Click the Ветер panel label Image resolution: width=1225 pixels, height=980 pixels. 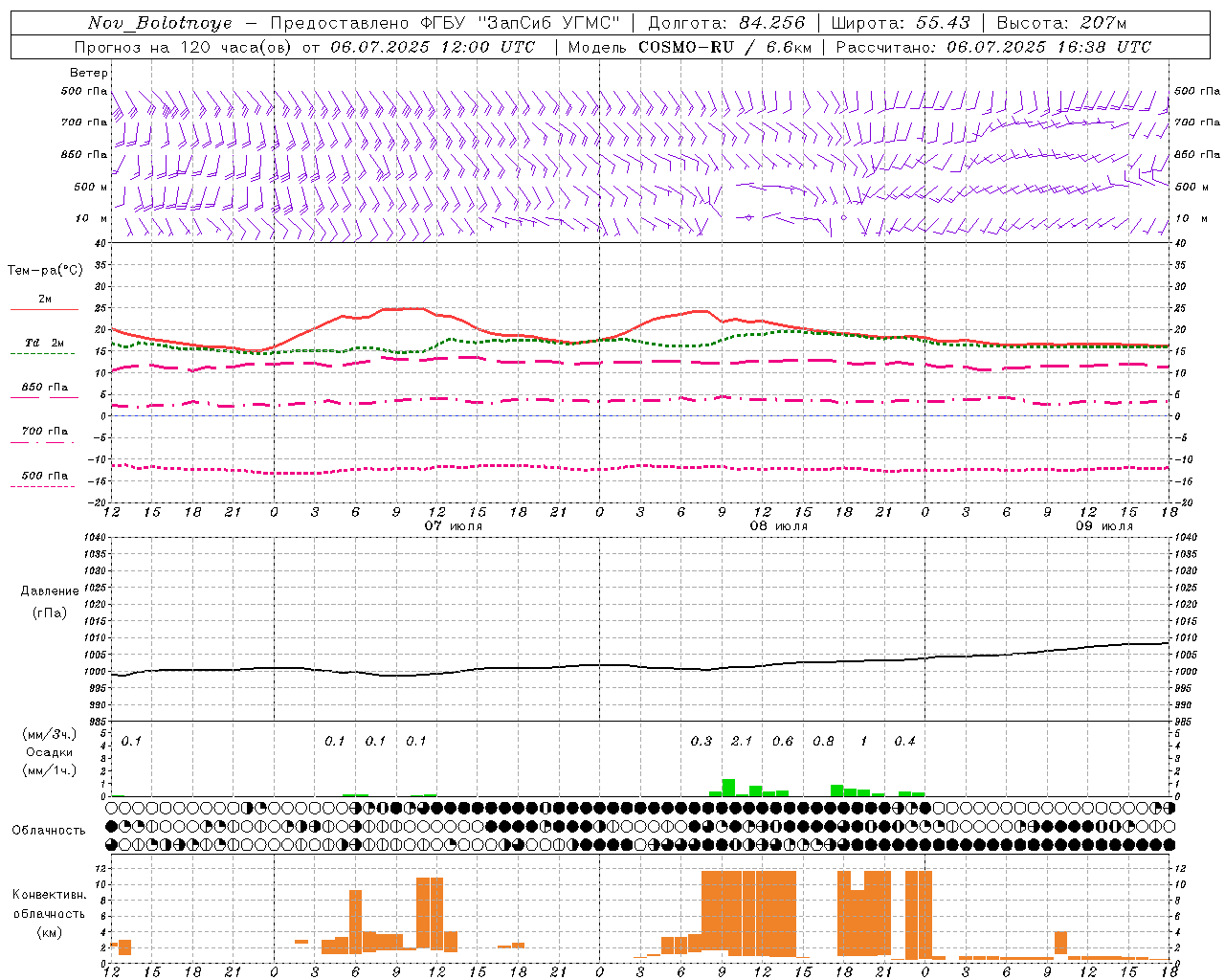[x=89, y=73]
